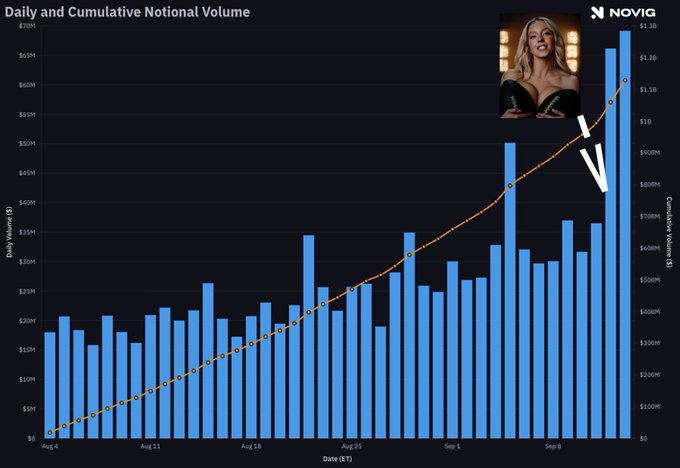Select the blue bar above 'Aug 25'
The width and height of the screenshot is (680, 468).
point(352,362)
